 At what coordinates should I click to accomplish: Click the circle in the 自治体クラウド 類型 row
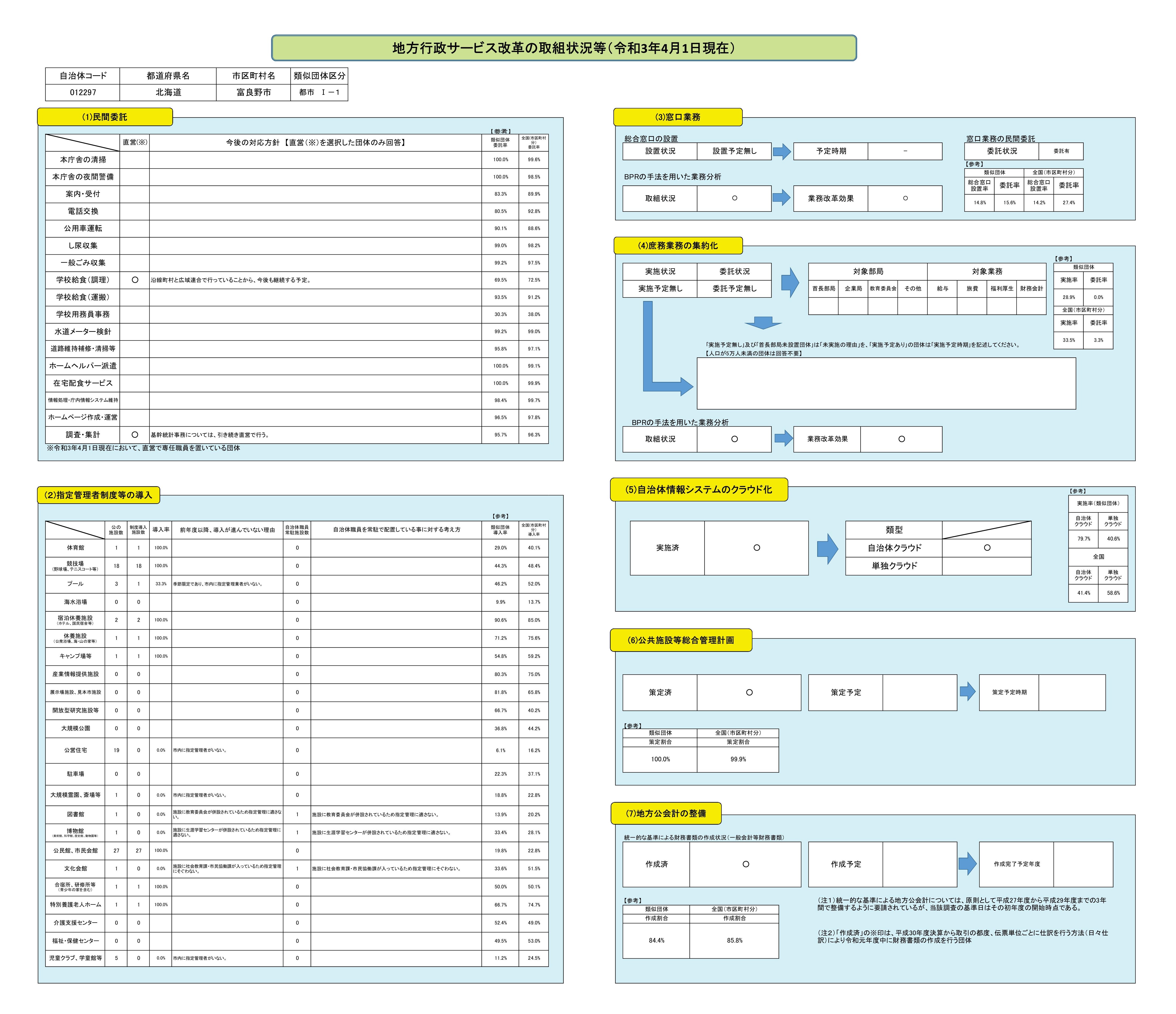(987, 548)
